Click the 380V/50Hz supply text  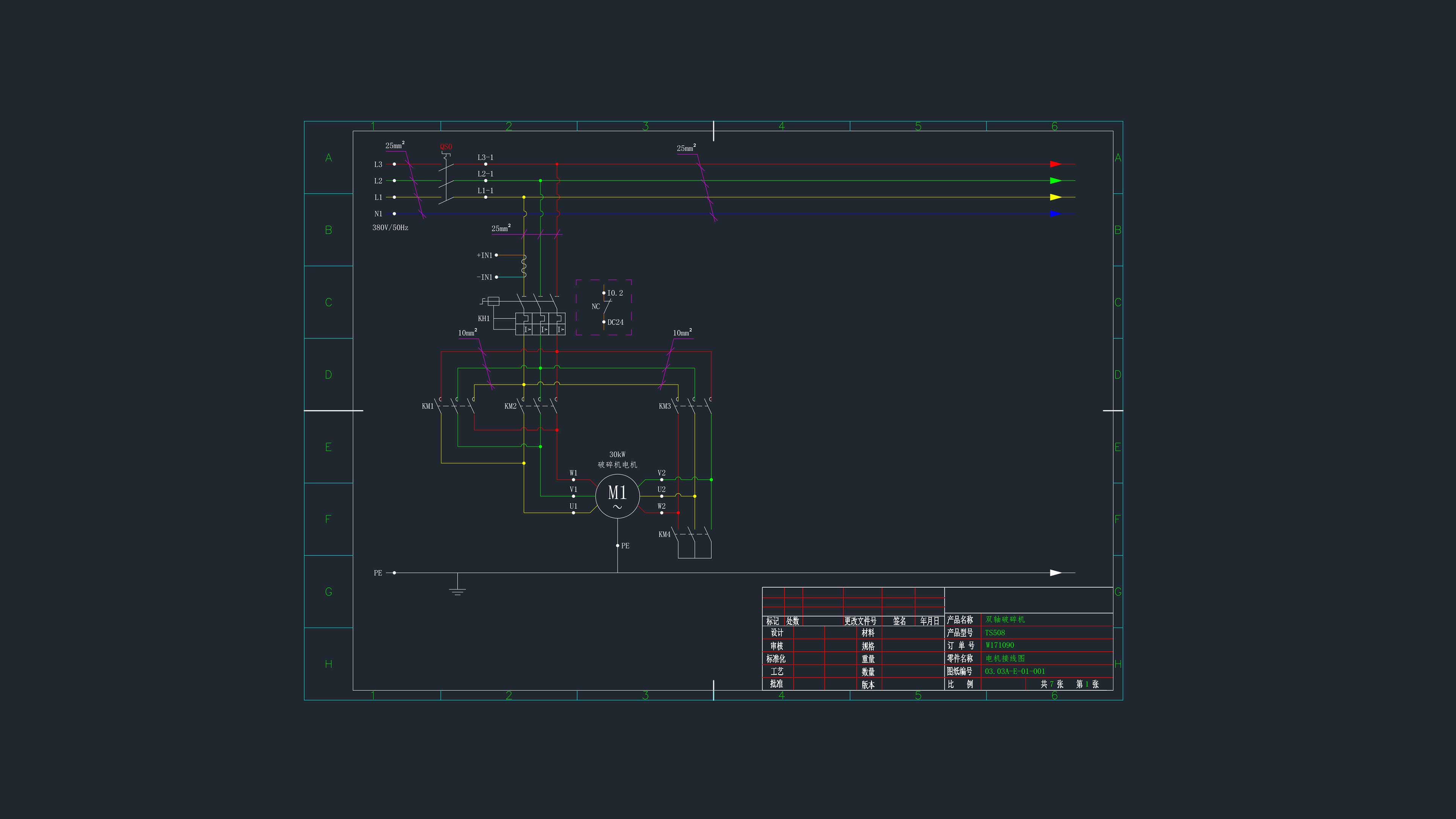pos(390,227)
